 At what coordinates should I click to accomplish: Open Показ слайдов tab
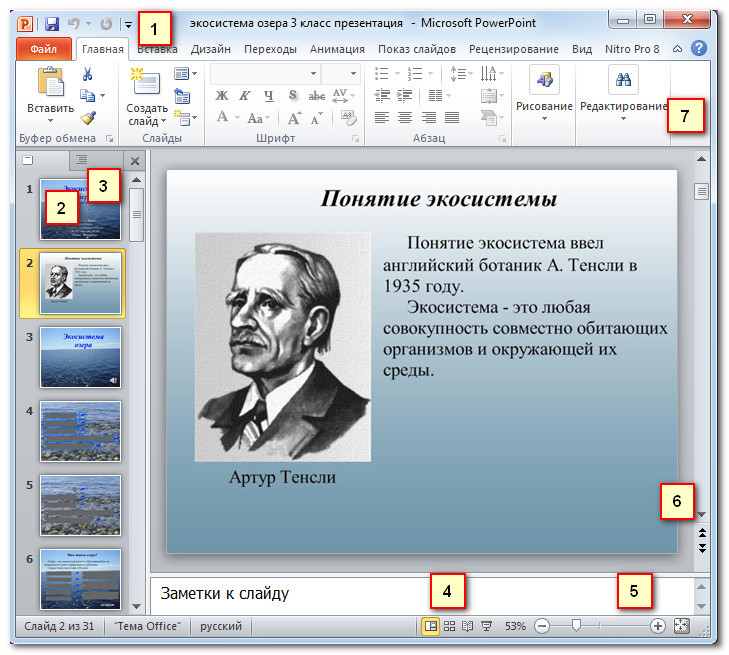[x=417, y=49]
